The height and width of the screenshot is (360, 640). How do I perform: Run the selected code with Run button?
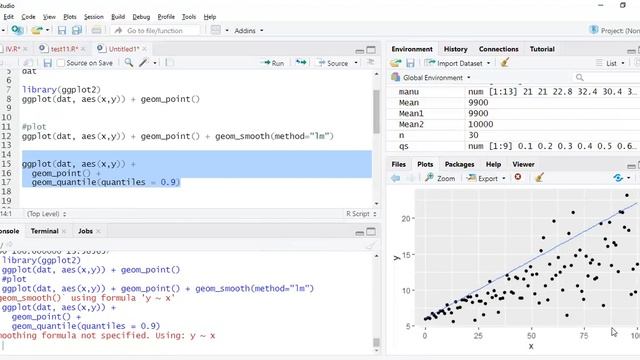[x=273, y=63]
